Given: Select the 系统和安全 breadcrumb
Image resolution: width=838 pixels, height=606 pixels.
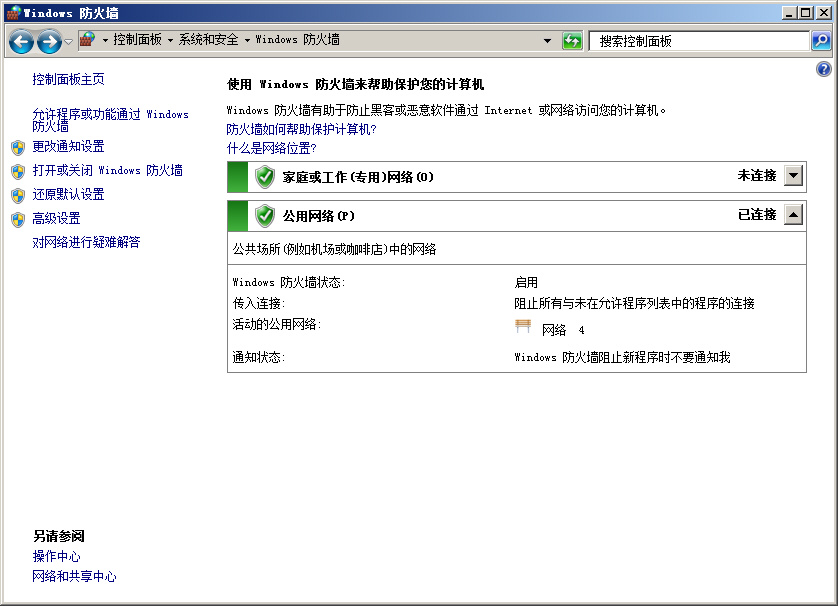Looking at the screenshot, I should (208, 40).
